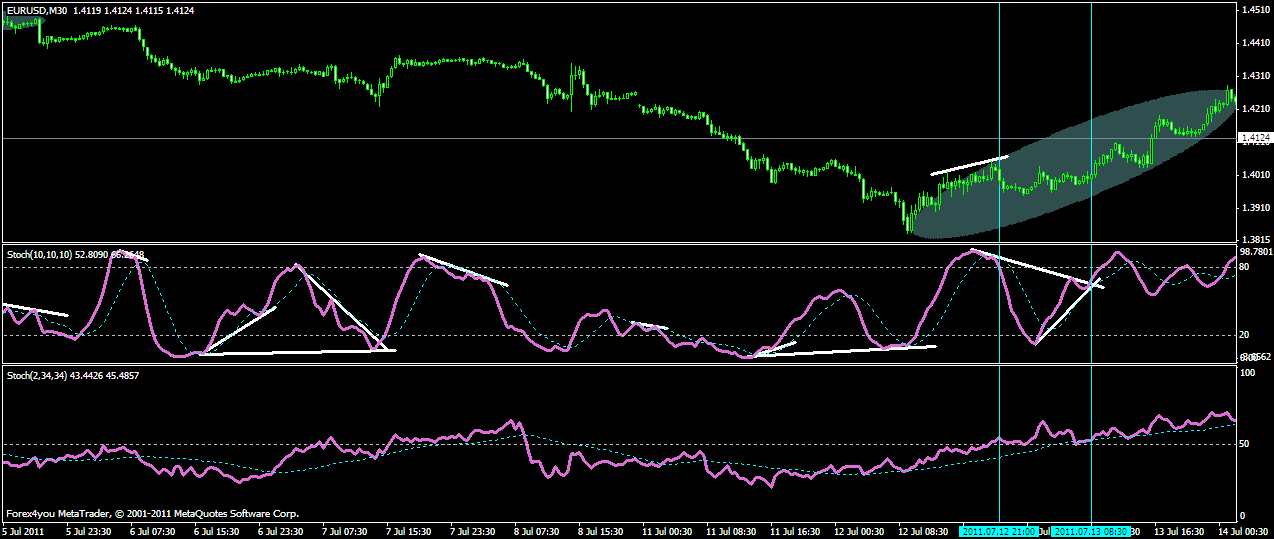
Task: Click the 1.4310 level on price scale
Action: [x=1254, y=76]
